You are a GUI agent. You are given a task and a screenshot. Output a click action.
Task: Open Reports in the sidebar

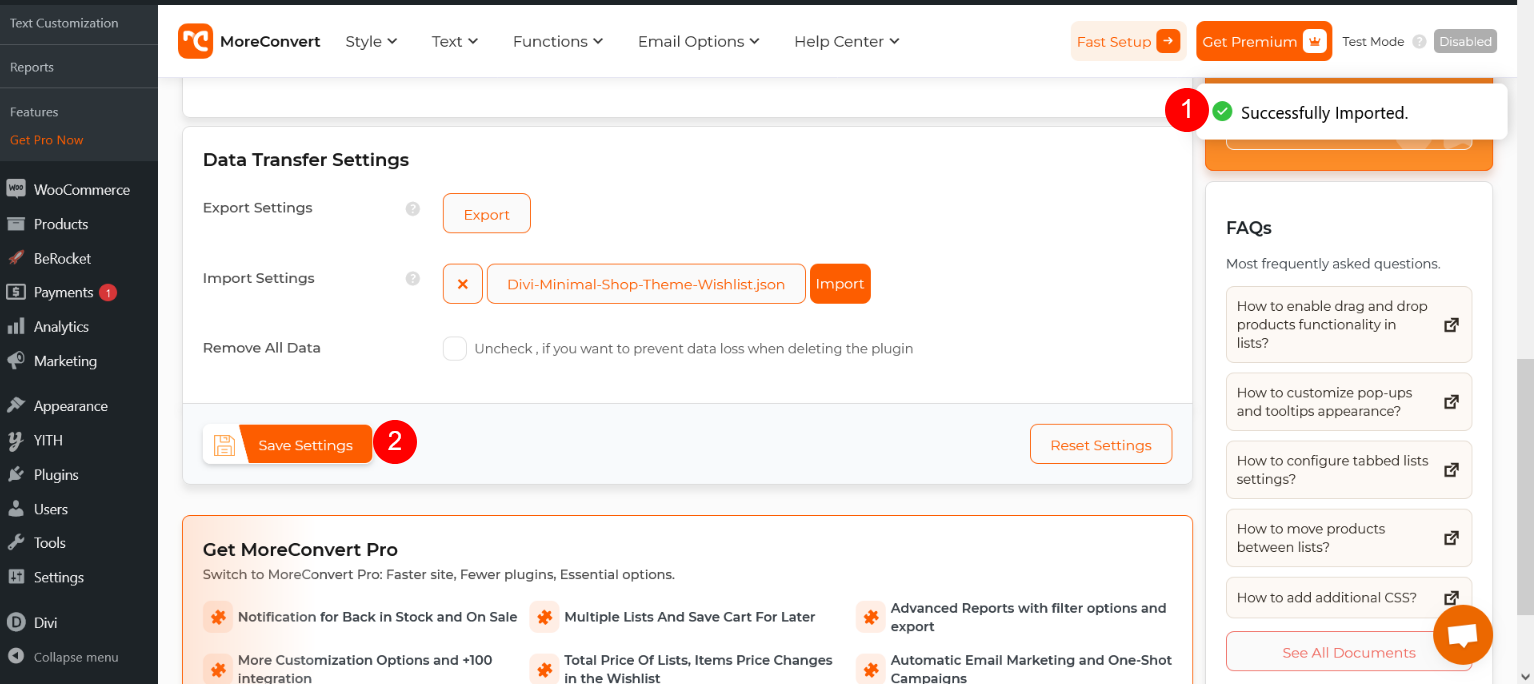32,67
